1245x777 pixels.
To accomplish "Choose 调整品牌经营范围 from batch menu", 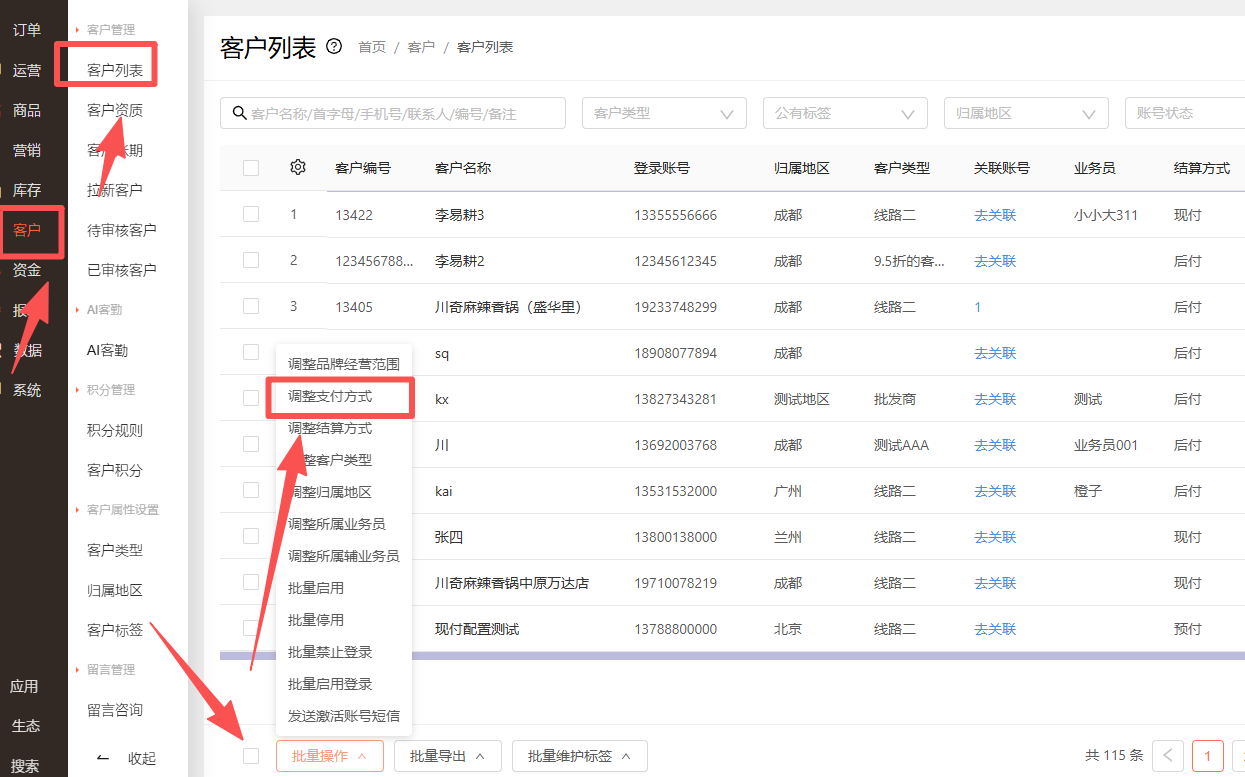I will click(x=344, y=364).
